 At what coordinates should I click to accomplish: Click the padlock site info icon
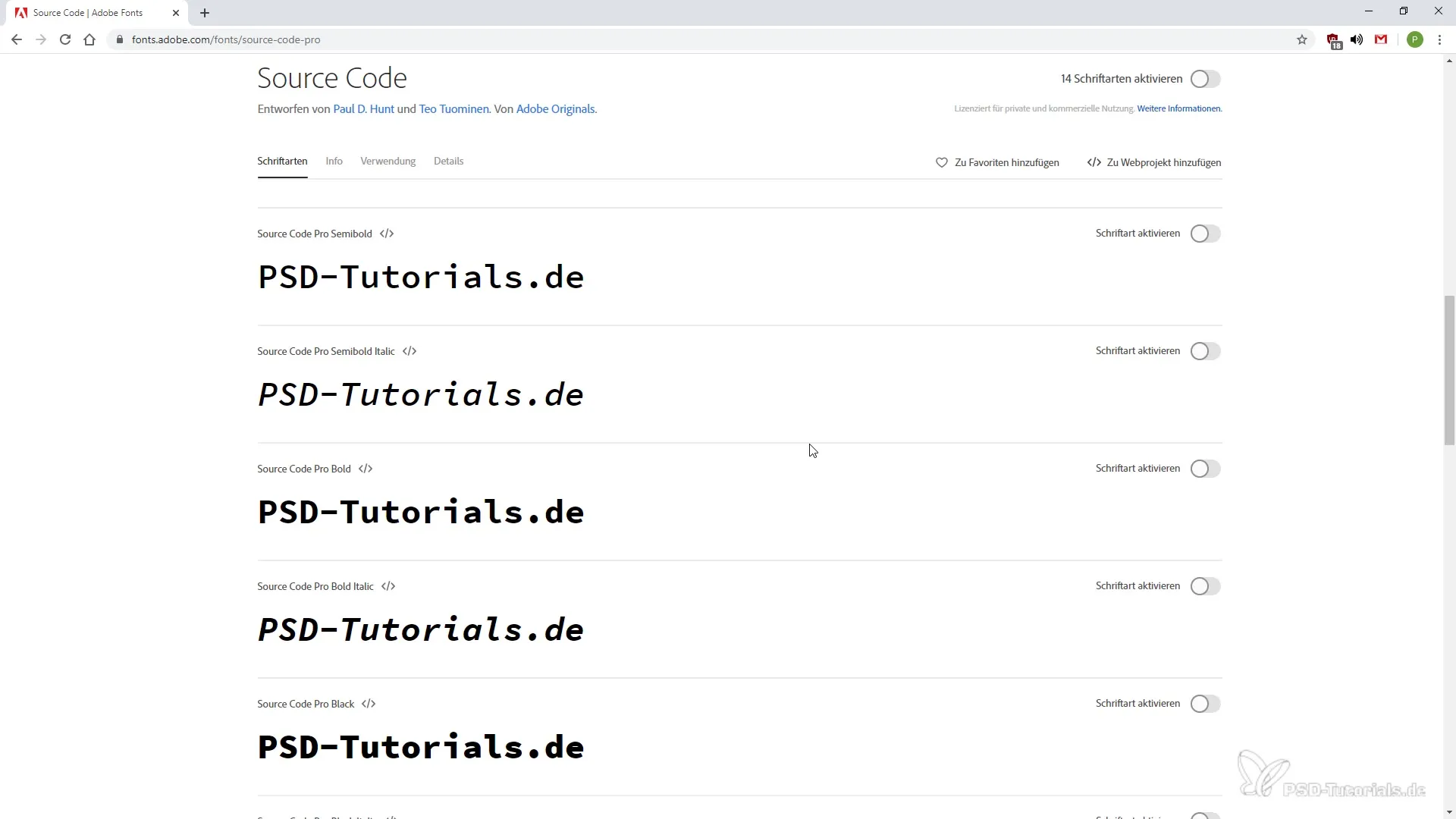(x=119, y=39)
